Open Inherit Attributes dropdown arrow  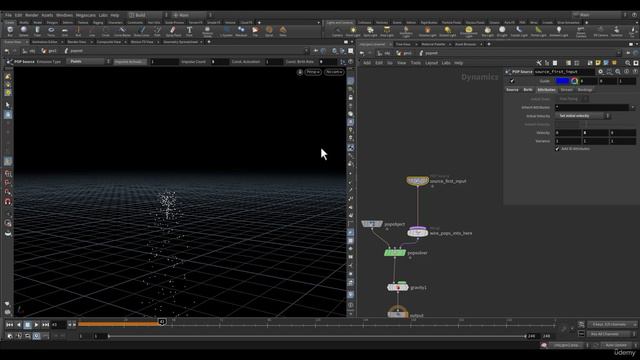(x=633, y=107)
